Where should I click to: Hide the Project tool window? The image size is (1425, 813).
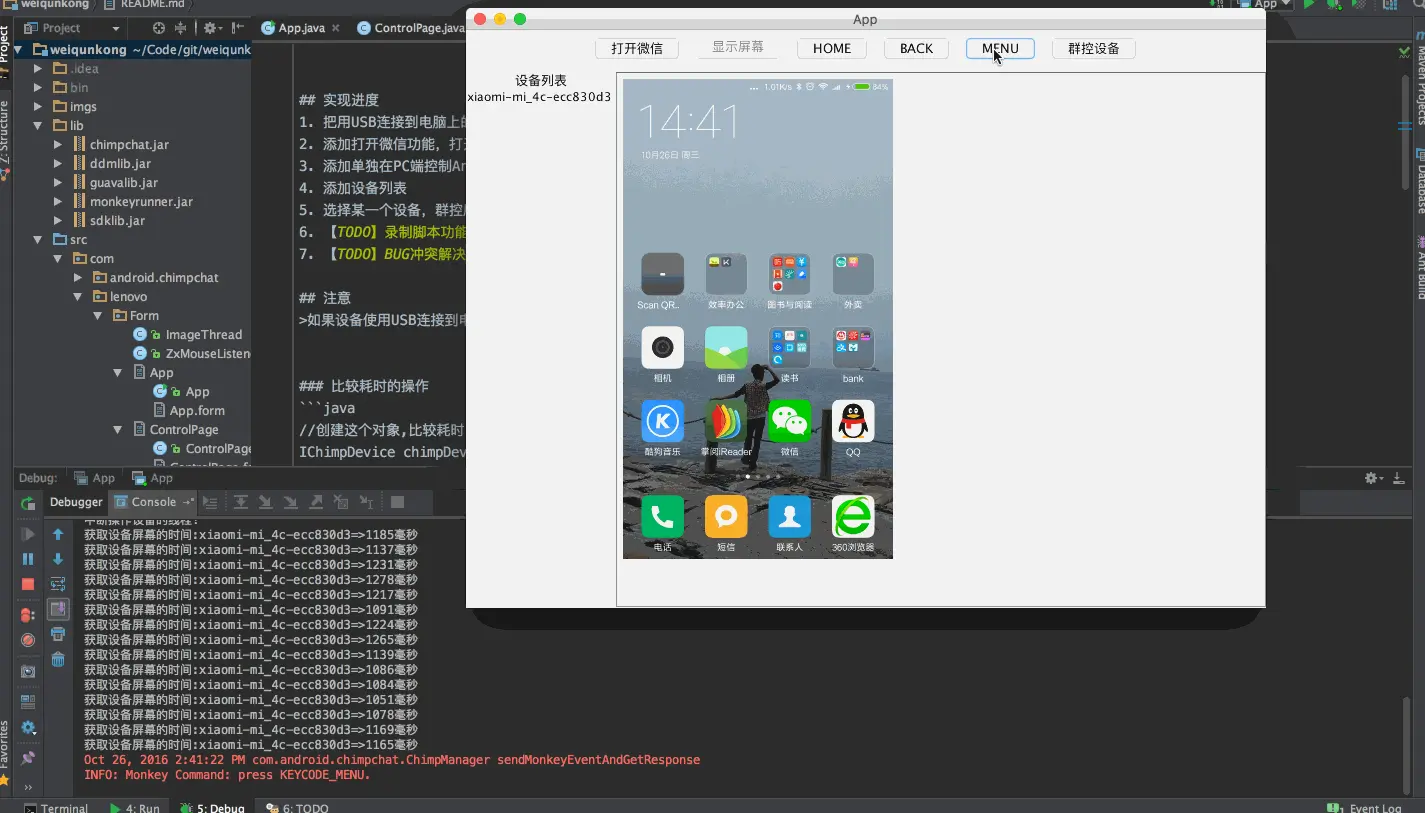(238, 28)
